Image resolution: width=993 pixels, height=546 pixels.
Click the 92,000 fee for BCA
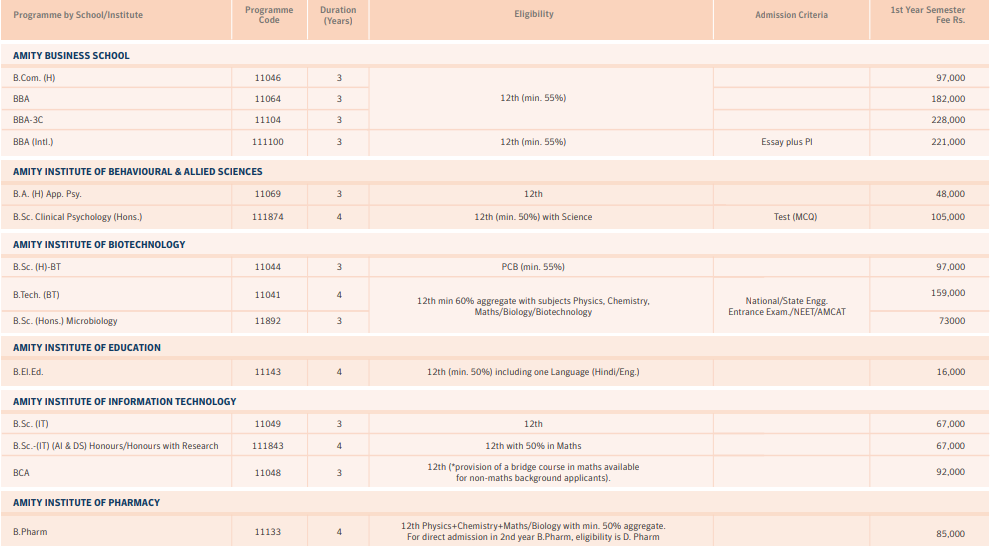(950, 472)
